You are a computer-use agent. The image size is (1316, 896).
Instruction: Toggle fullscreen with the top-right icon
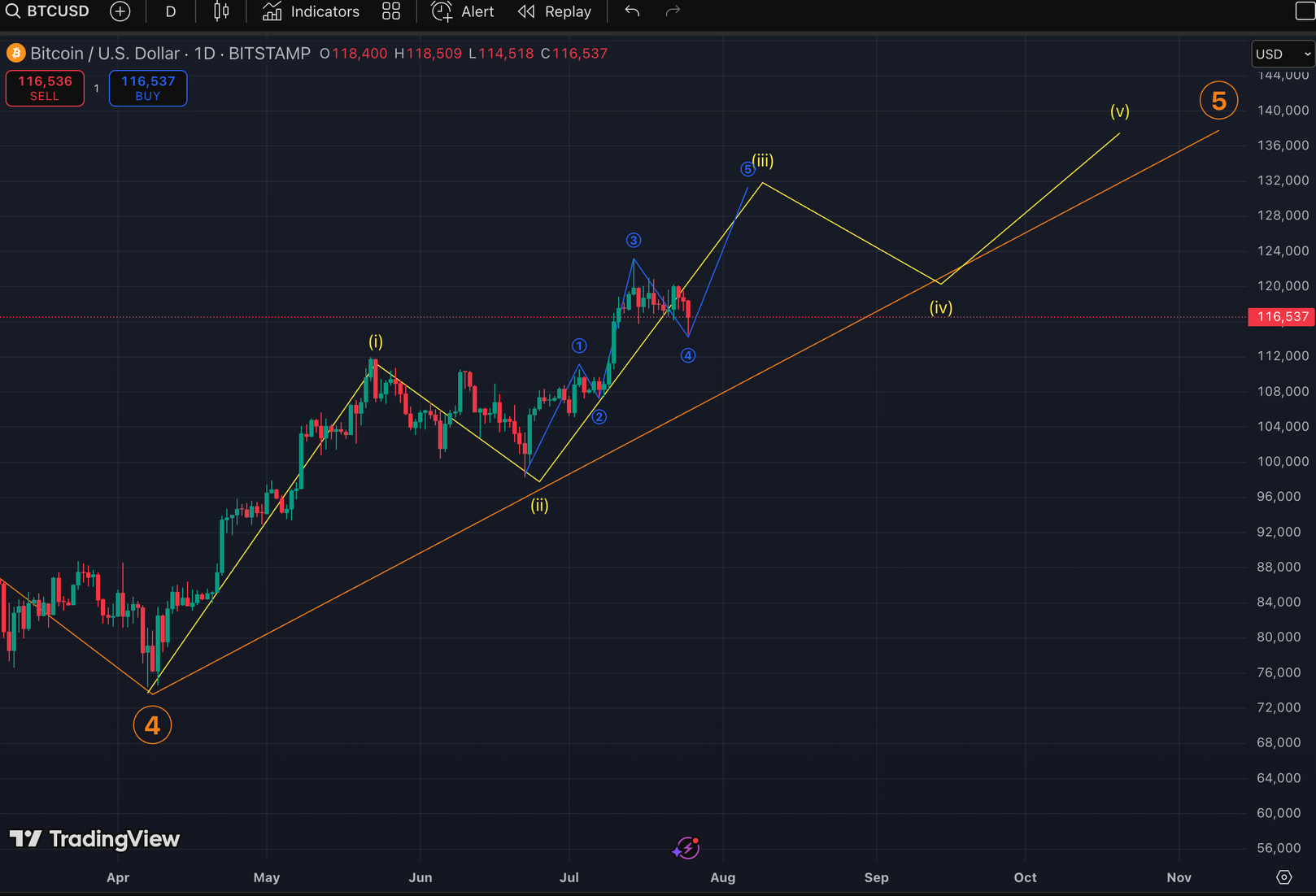click(x=1305, y=11)
